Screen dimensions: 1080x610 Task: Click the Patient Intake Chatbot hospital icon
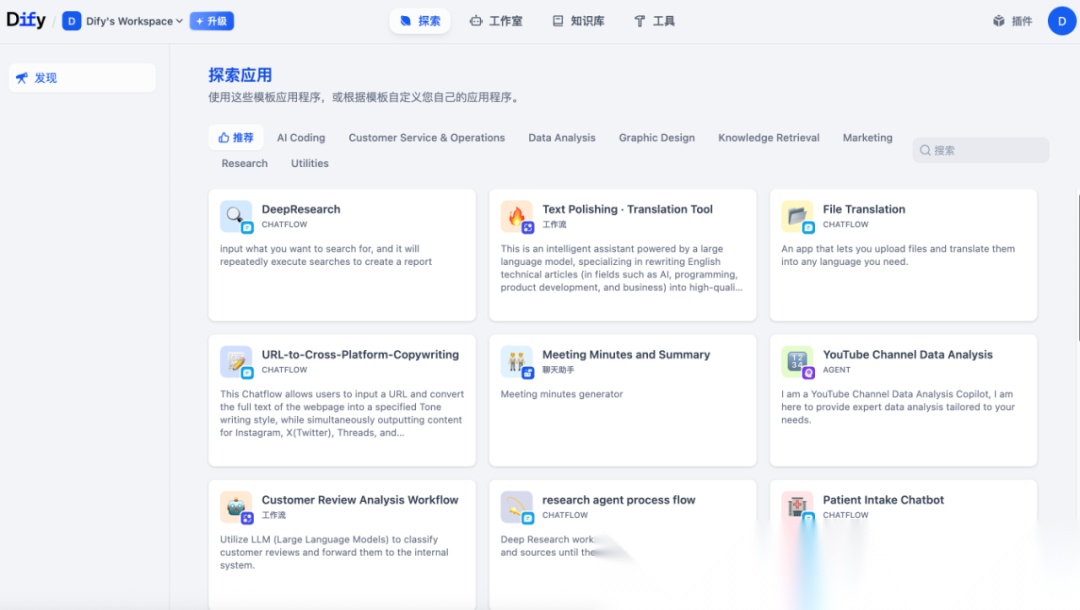(798, 507)
